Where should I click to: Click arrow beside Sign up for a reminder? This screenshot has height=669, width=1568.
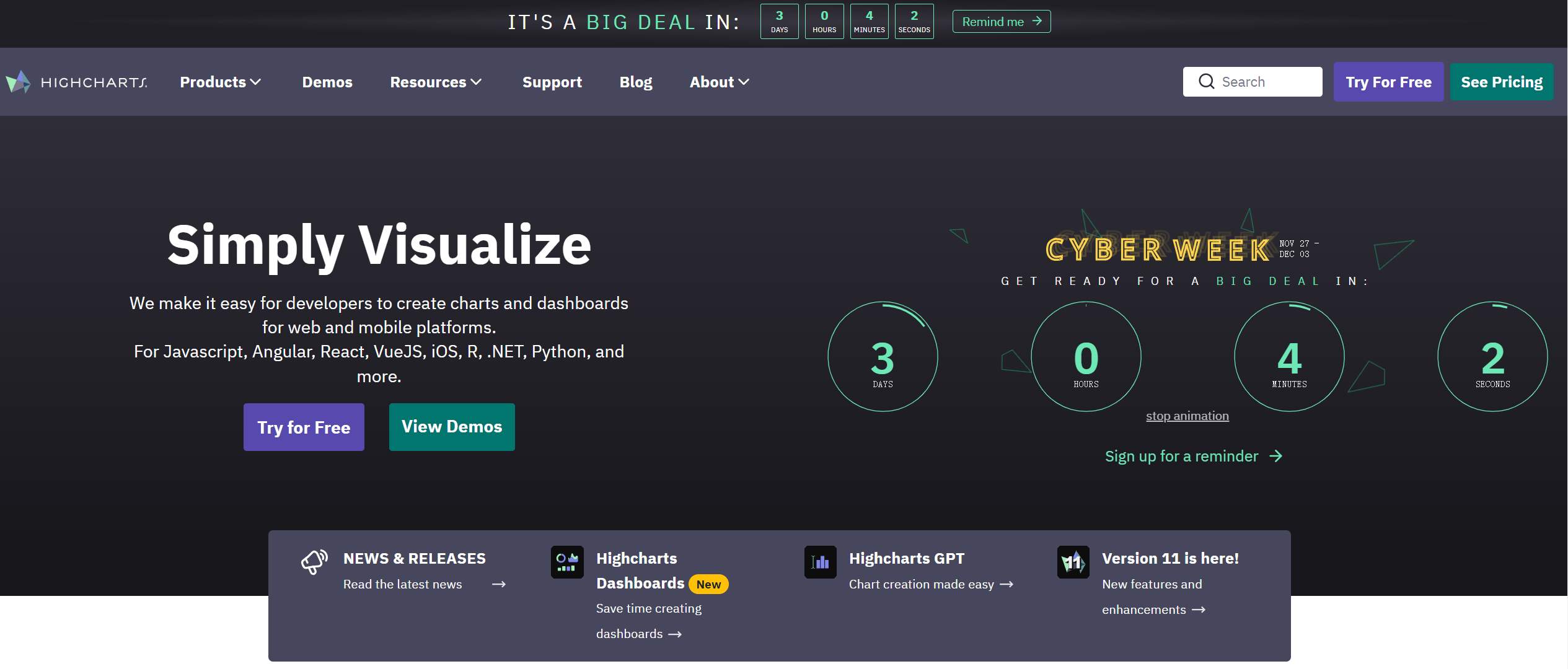coord(1275,457)
